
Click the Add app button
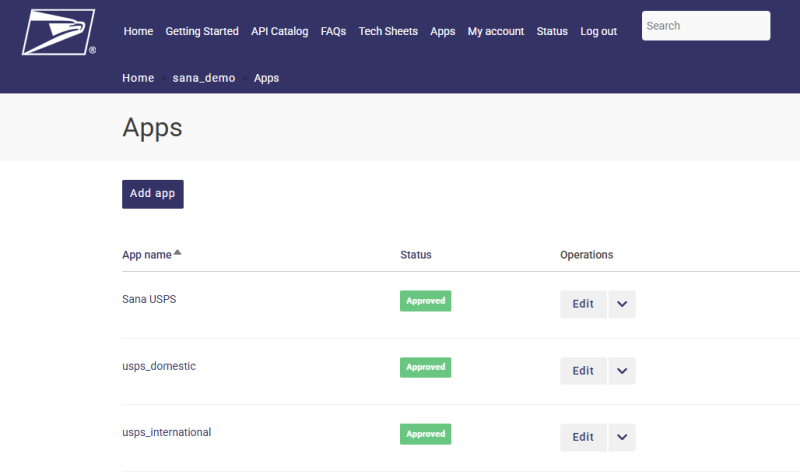(x=153, y=194)
